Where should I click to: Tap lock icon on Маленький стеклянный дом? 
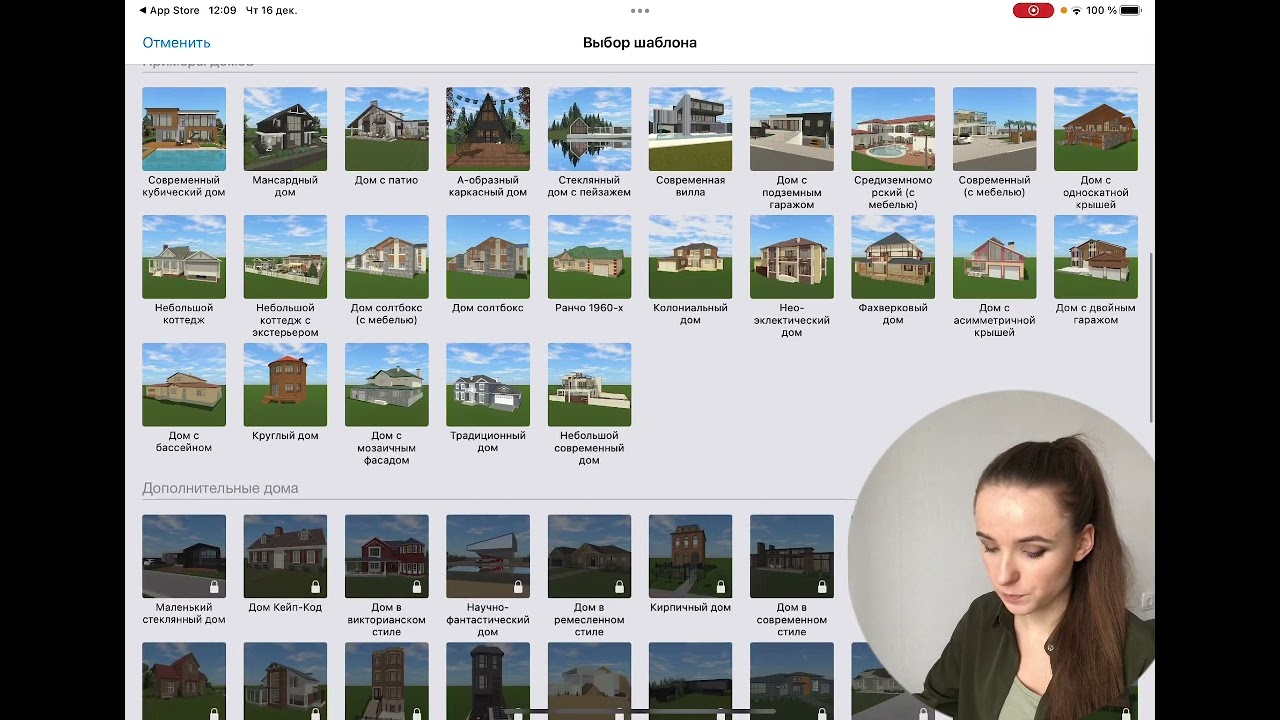tap(214, 587)
